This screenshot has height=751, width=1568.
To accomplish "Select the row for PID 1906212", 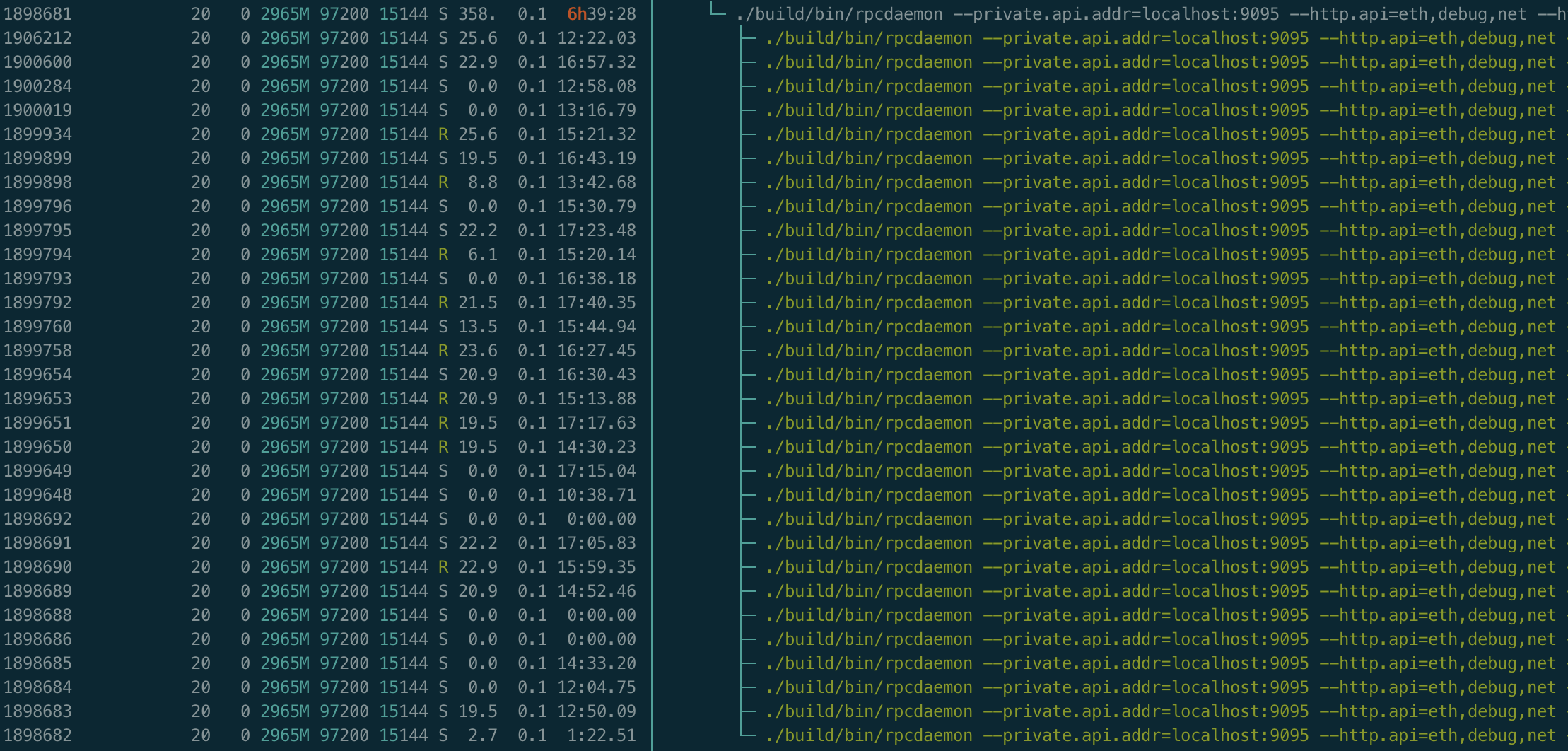I will [39, 37].
